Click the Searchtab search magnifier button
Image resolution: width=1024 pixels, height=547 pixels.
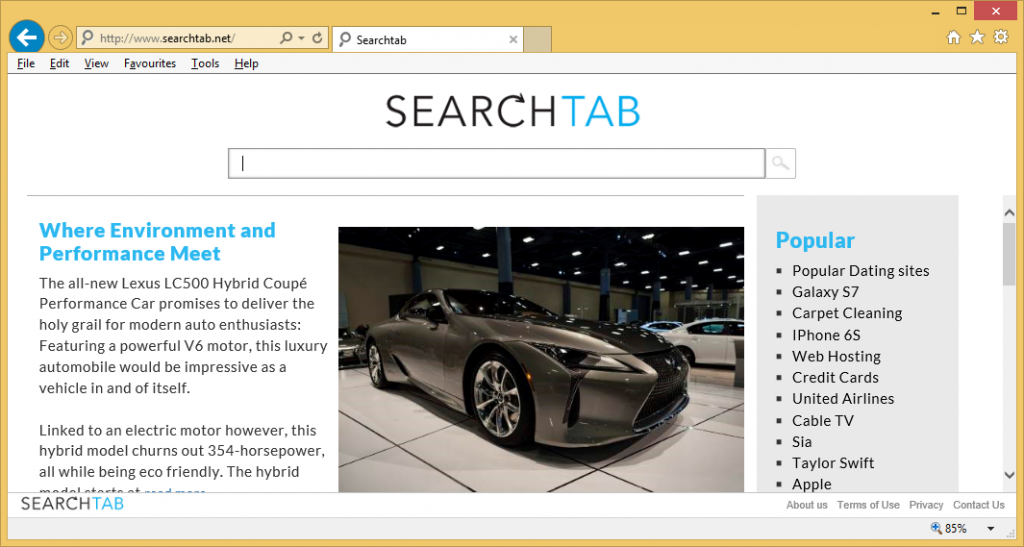tap(781, 163)
